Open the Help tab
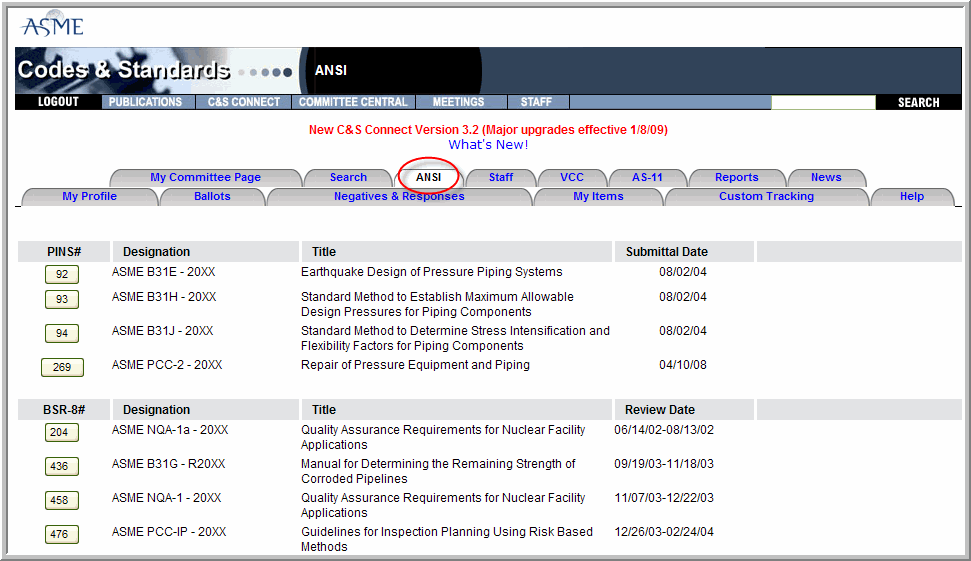971x561 pixels. [912, 196]
